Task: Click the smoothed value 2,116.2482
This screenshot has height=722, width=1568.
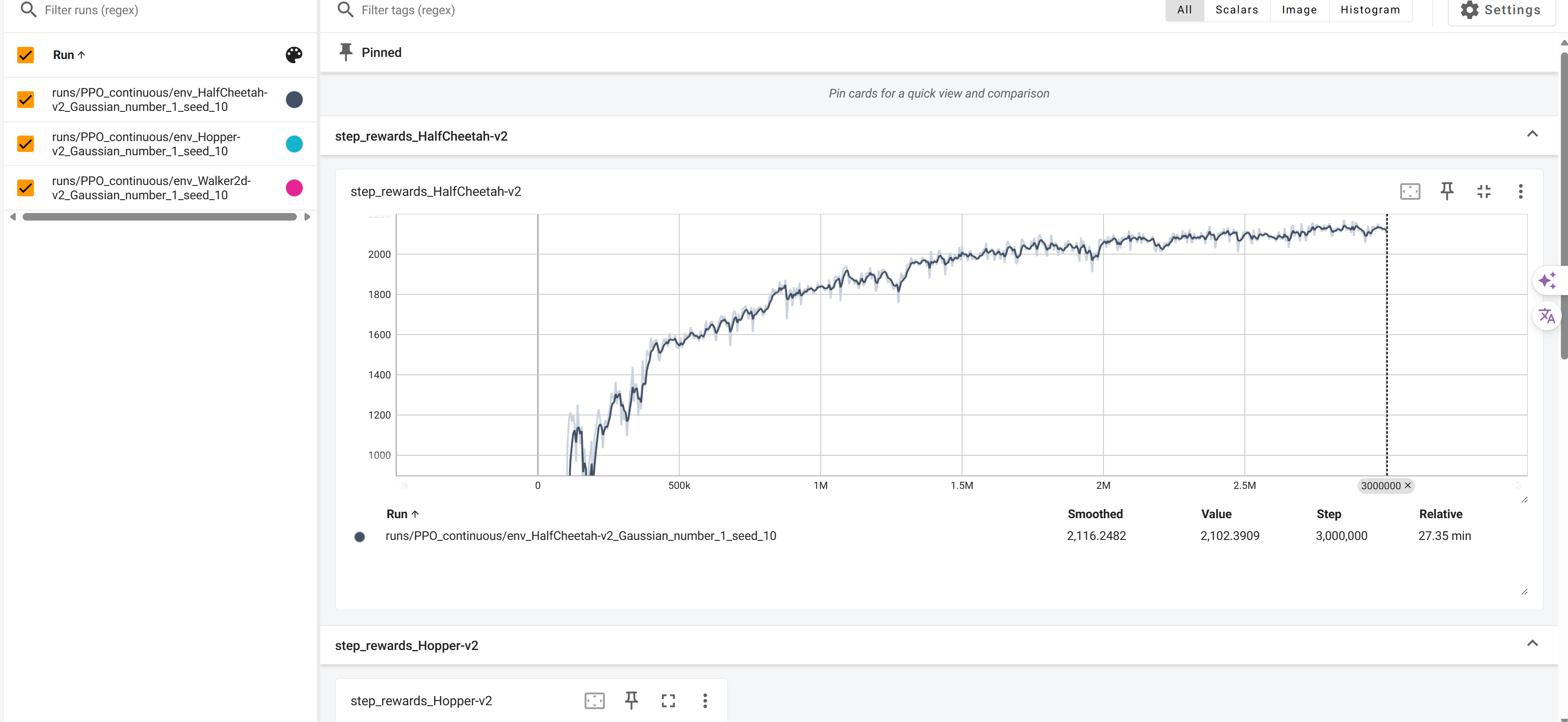Action: tap(1096, 536)
